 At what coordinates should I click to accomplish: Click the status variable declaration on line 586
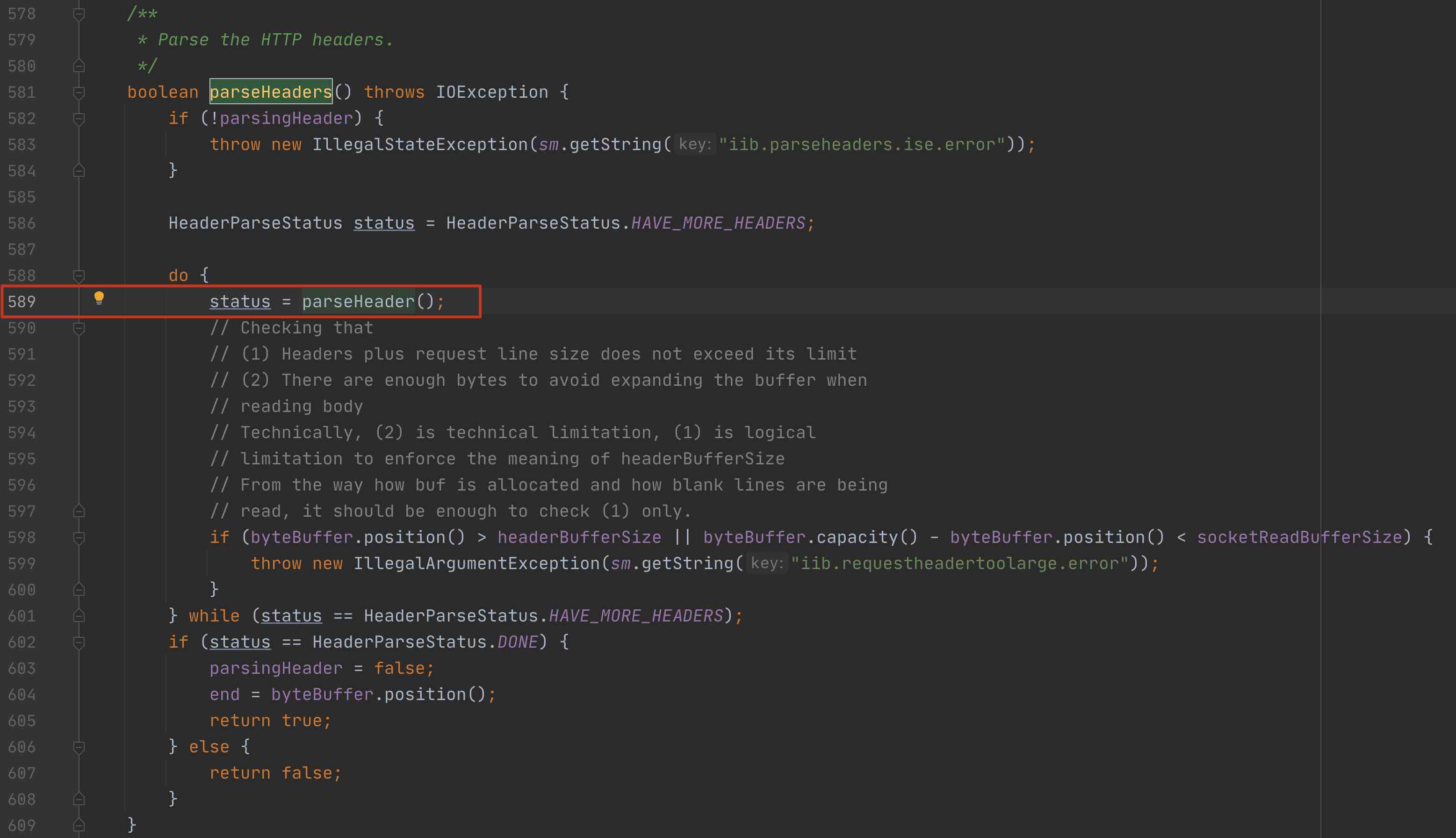tap(384, 224)
